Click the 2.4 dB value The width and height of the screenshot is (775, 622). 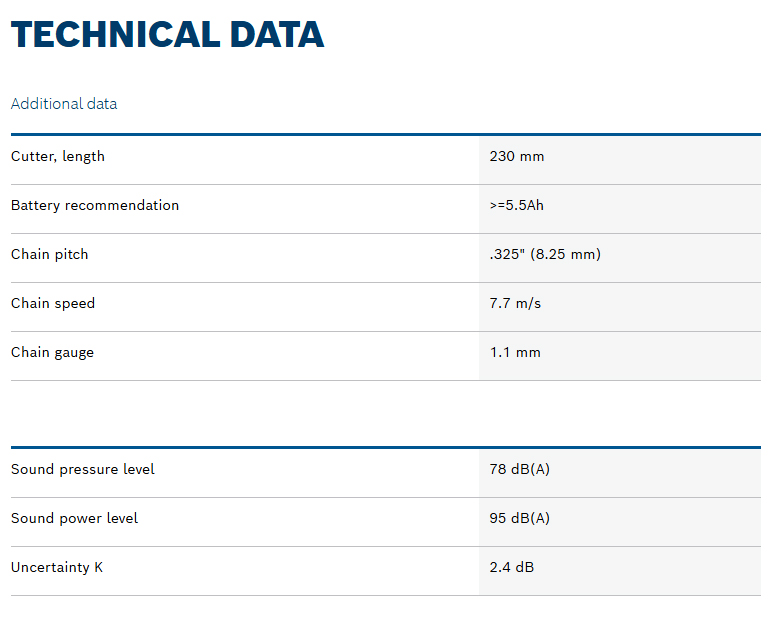(x=511, y=567)
